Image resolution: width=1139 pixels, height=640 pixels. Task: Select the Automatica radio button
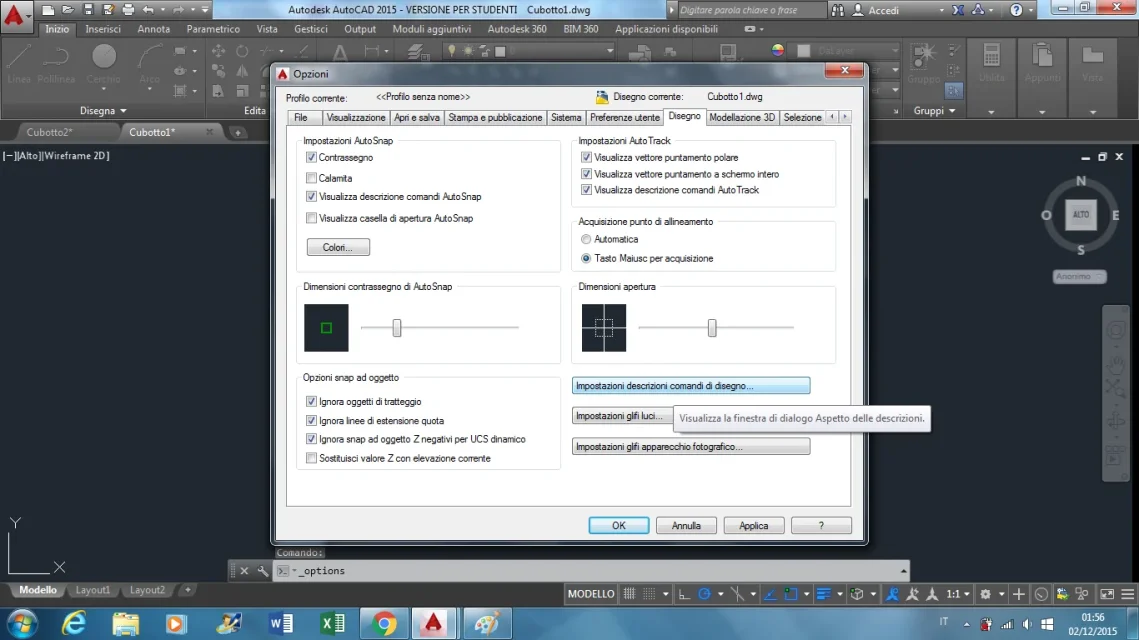tap(586, 239)
